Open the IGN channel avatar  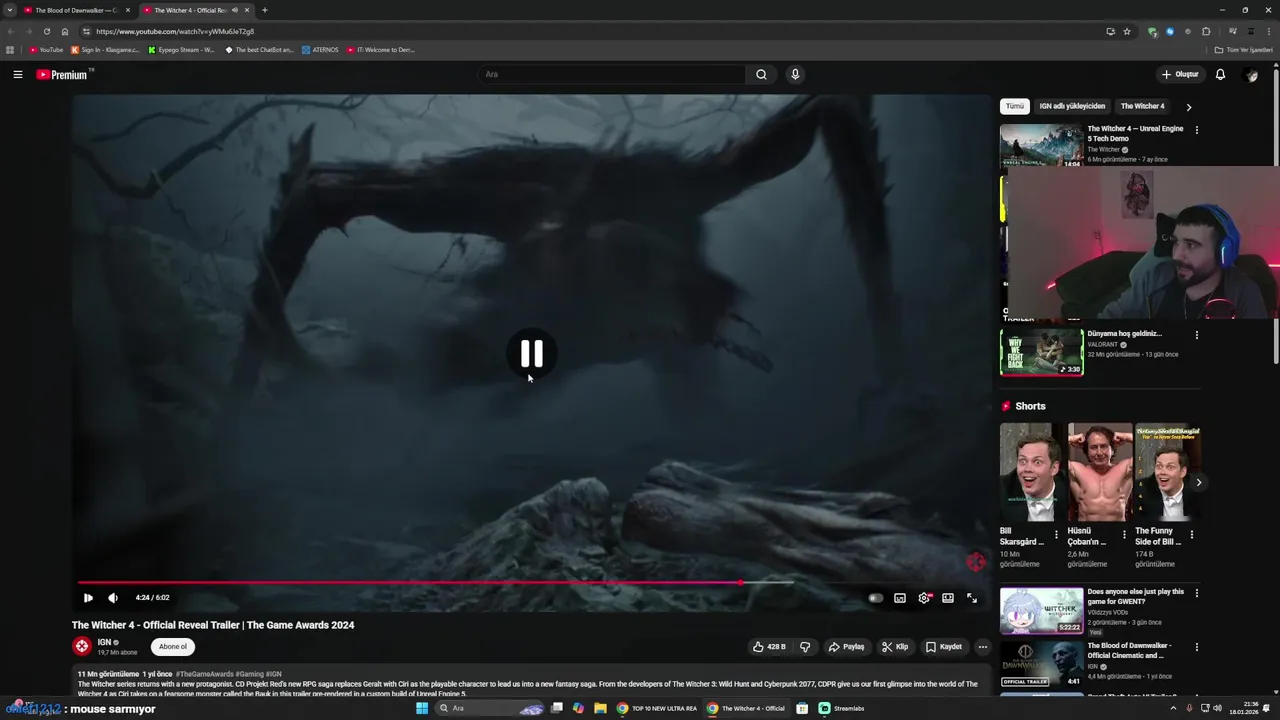tap(82, 646)
